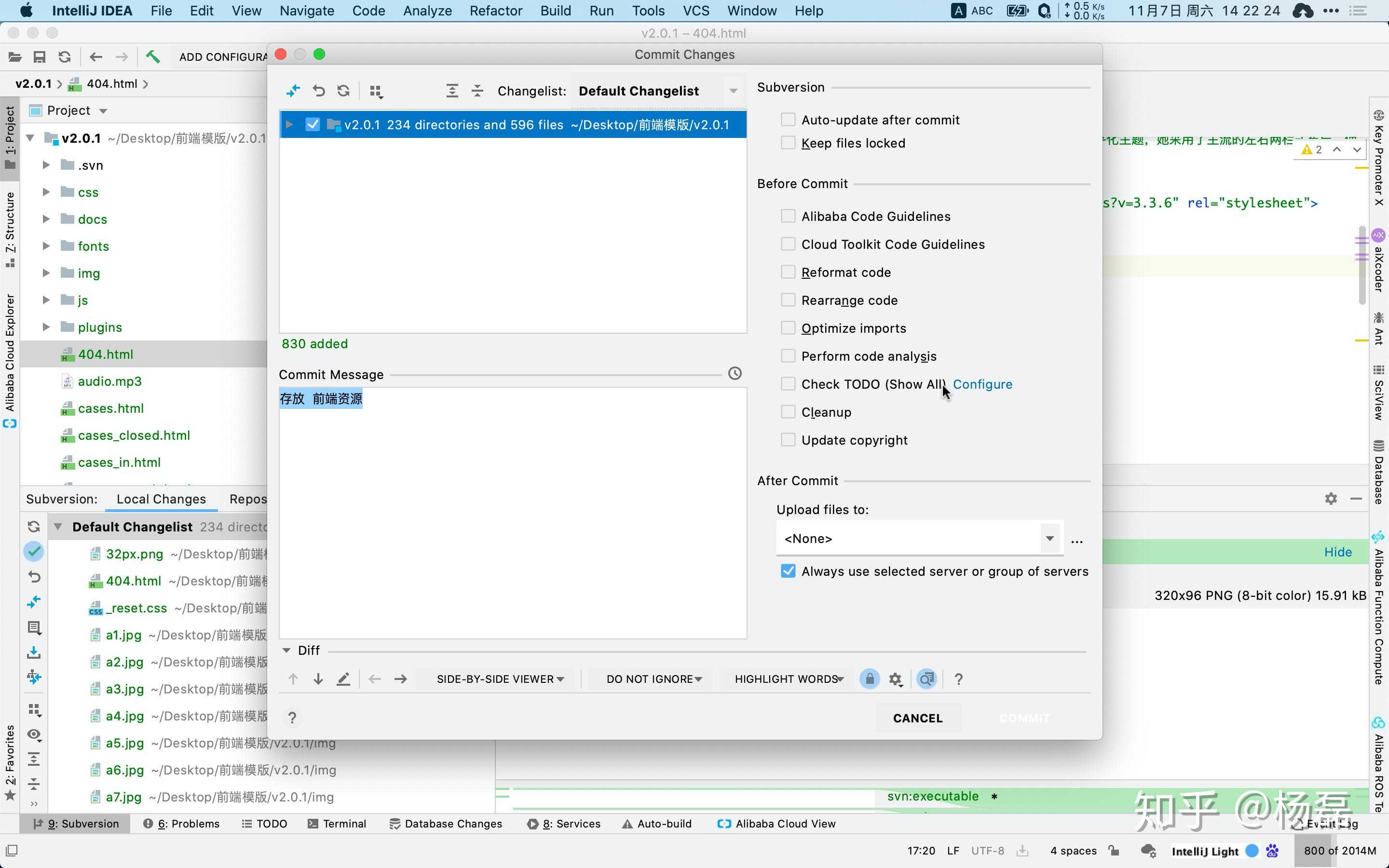1389x868 pixels.
Task: Open the Upload files to dropdown
Action: click(x=1049, y=539)
